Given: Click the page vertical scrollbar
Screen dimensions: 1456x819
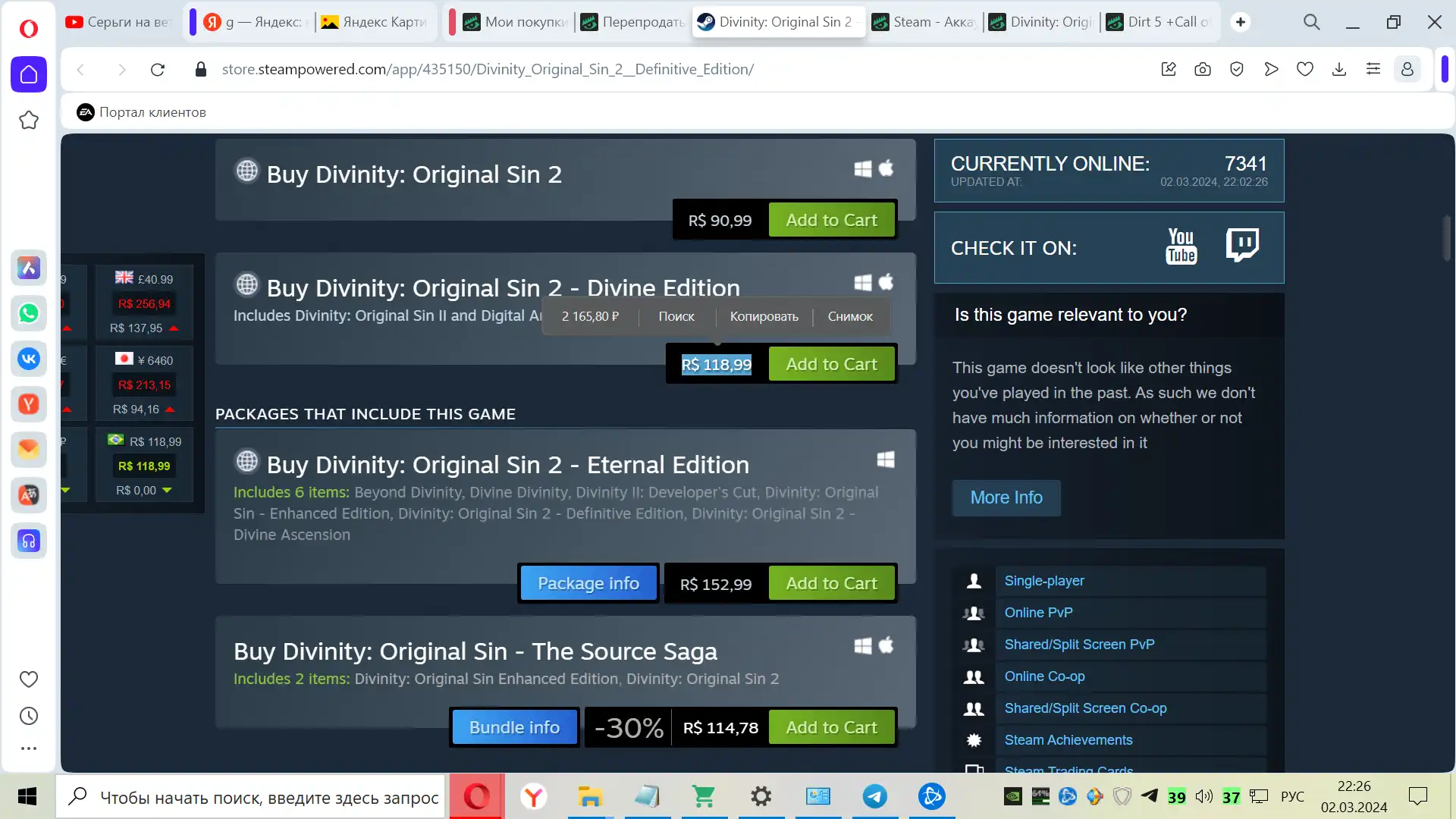Looking at the screenshot, I should coord(1446,237).
